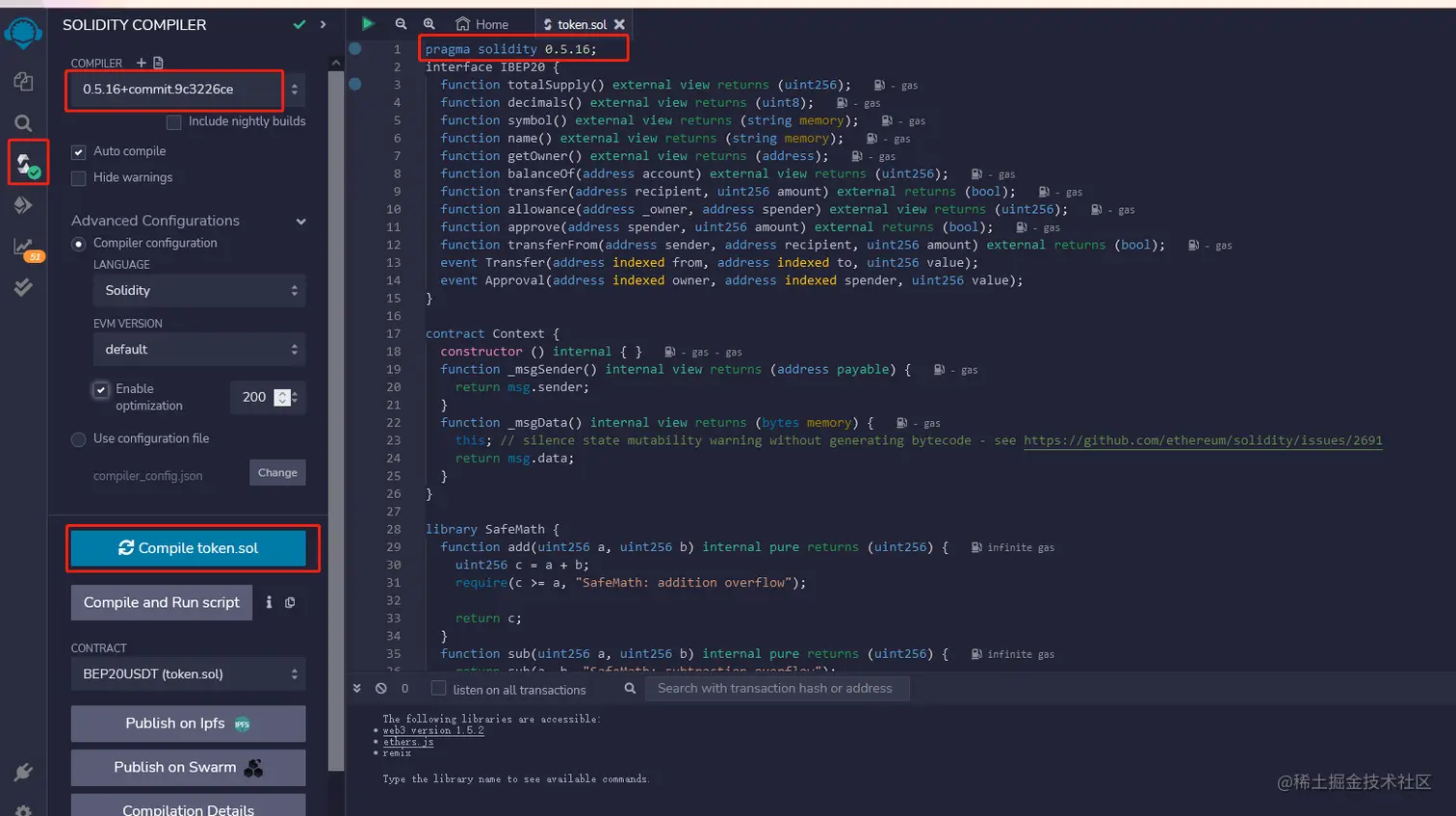Click the zoom in magnifier icon
1456x816 pixels.
coord(429,24)
